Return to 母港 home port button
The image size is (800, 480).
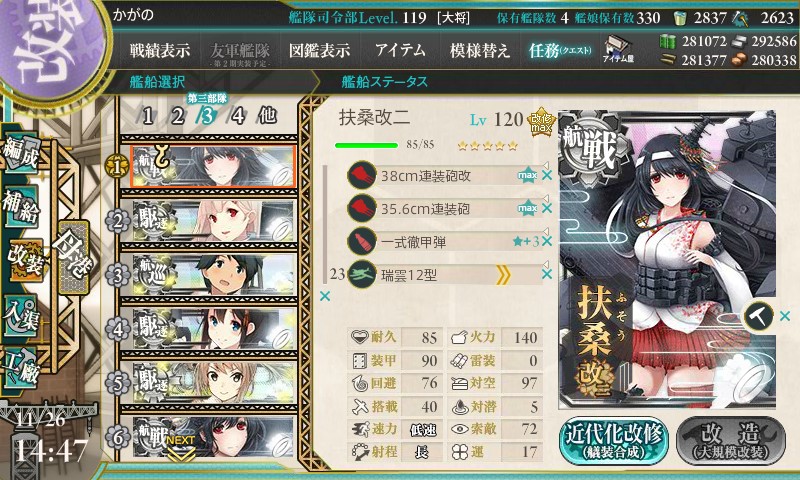[x=74, y=258]
